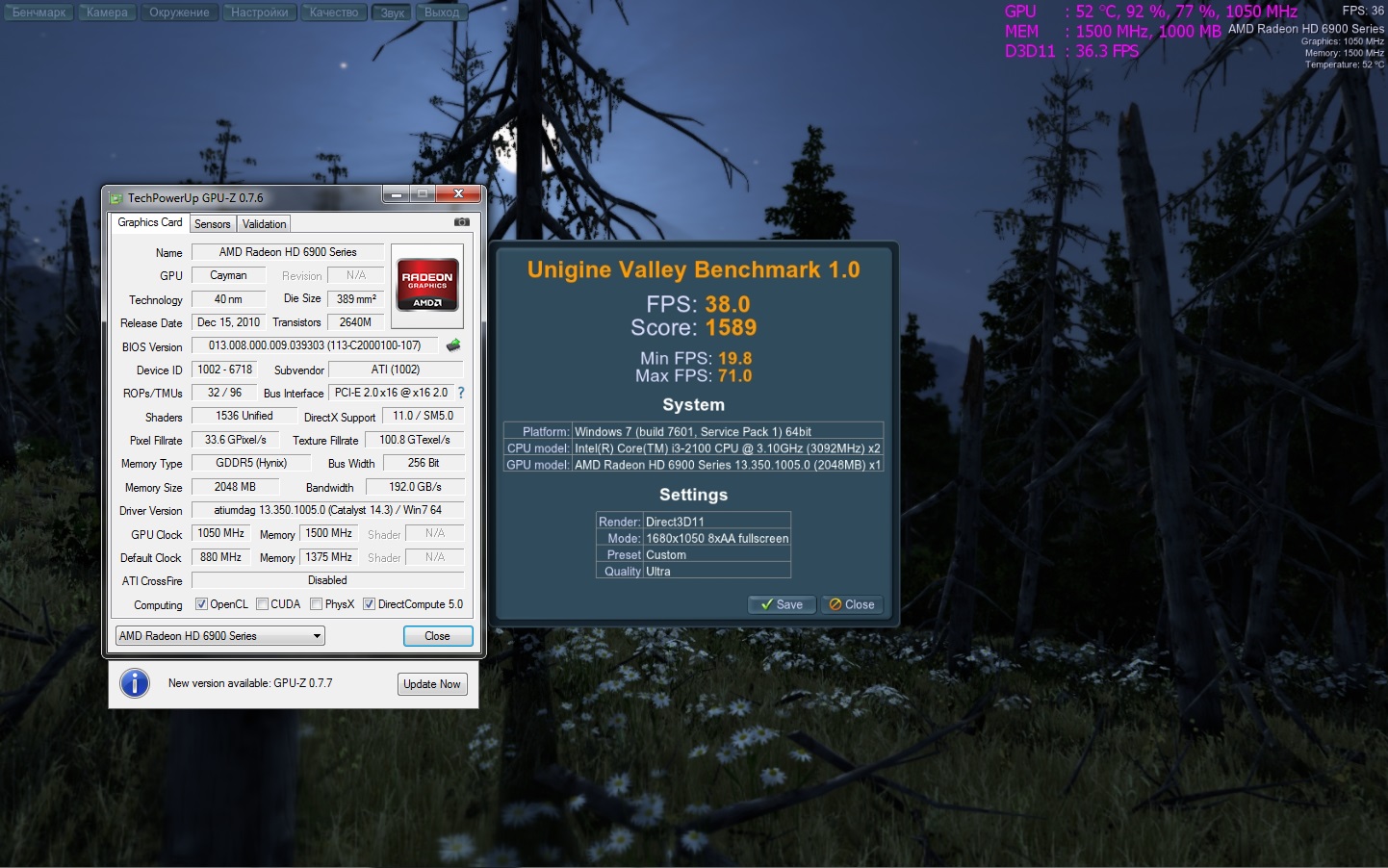Click Close button in GPU-Z window
The width and height of the screenshot is (1388, 868).
(x=438, y=636)
